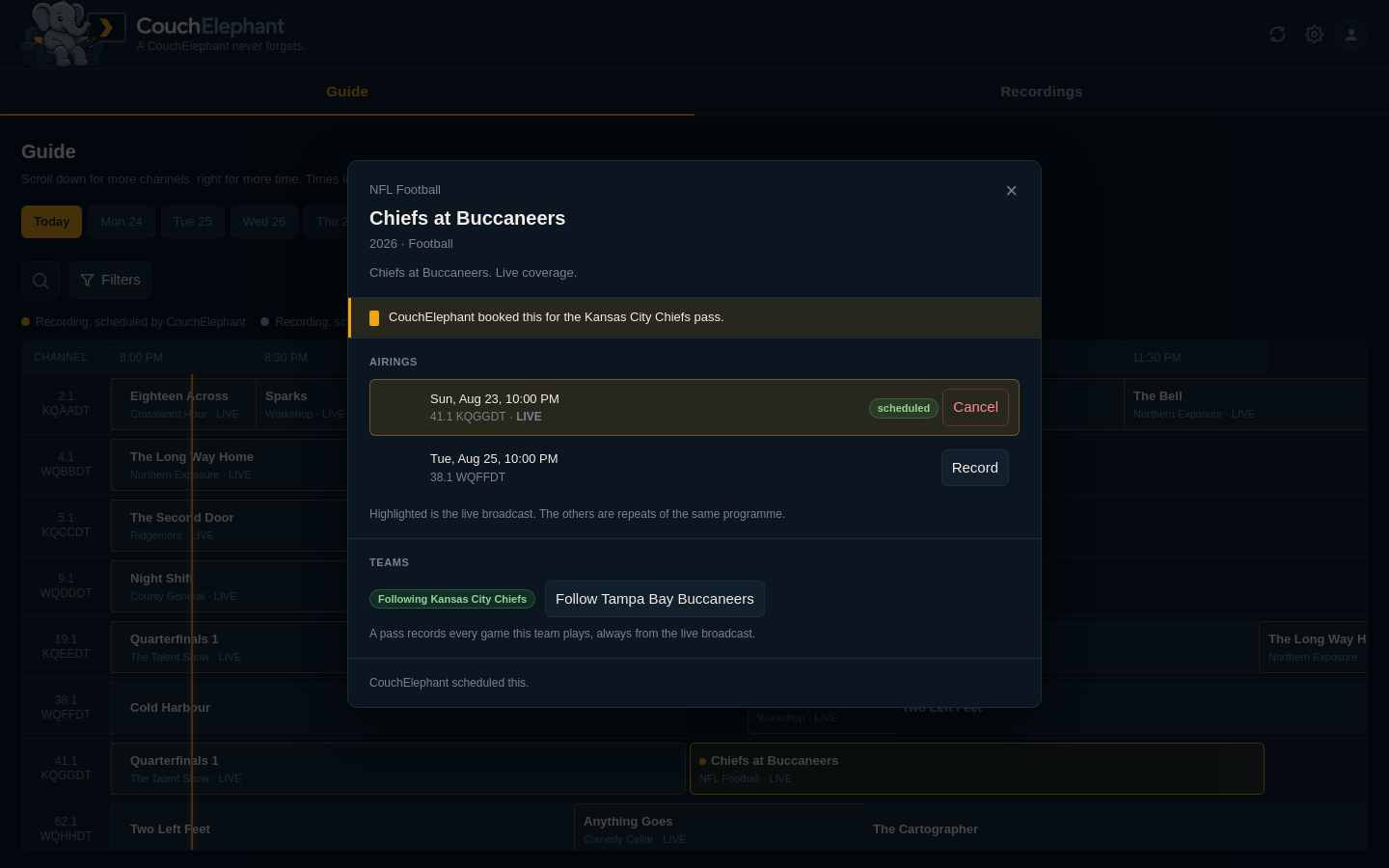This screenshot has width=1389, height=868.
Task: Select channel 19.1 KQEEDT
Action: point(66,647)
